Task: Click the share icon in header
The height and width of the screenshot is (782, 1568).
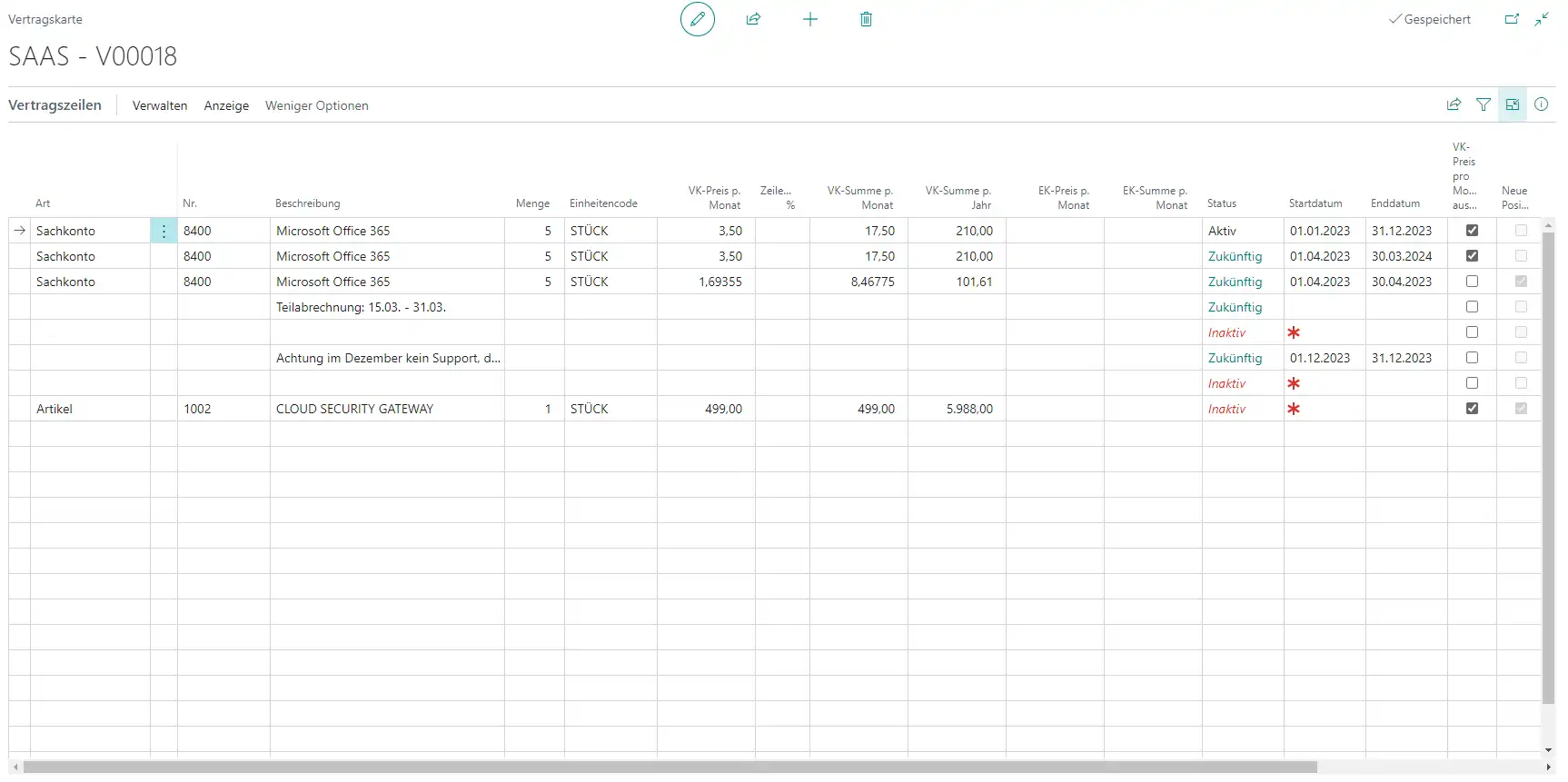Action: (x=753, y=19)
